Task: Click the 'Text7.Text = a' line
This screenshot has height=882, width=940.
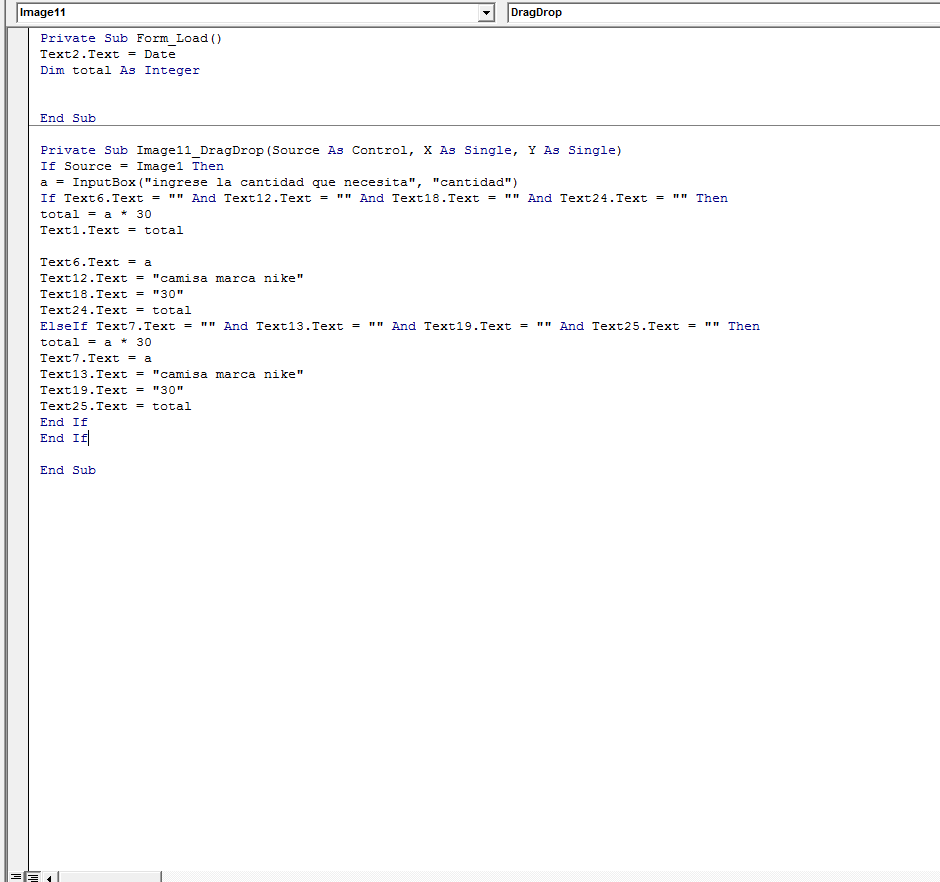Action: (96, 358)
